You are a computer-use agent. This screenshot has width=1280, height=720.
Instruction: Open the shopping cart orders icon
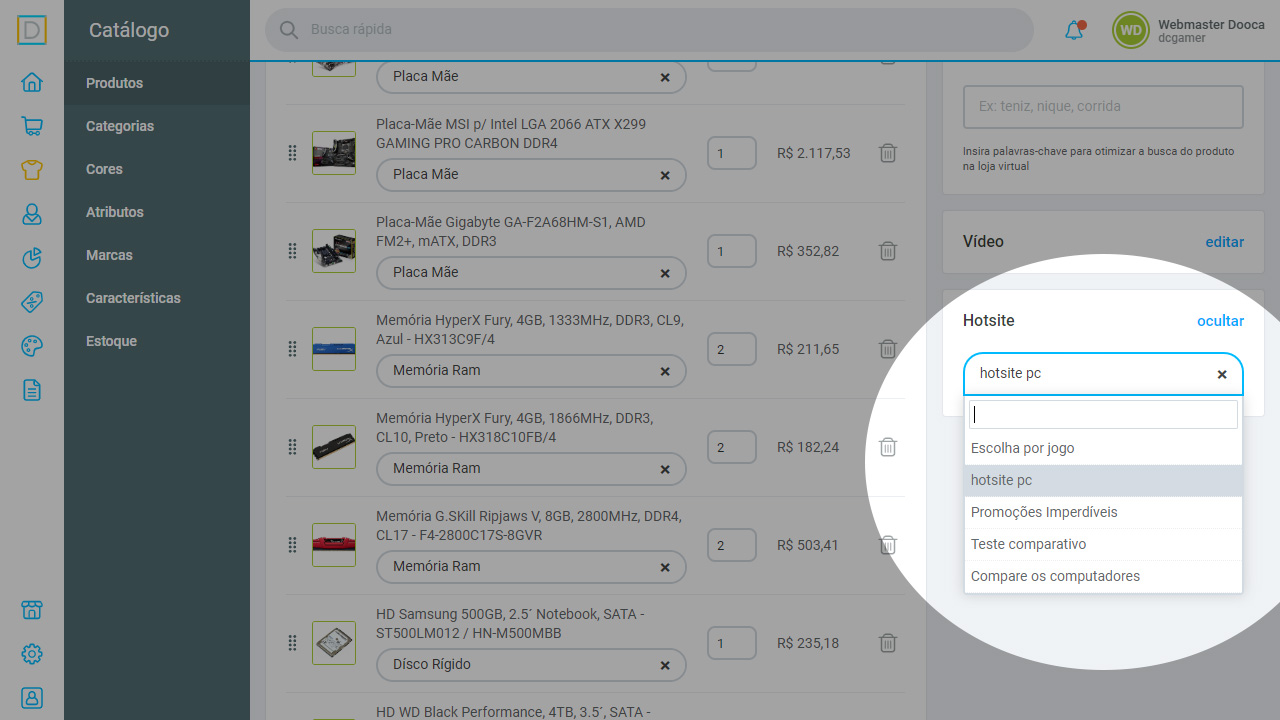pos(32,126)
